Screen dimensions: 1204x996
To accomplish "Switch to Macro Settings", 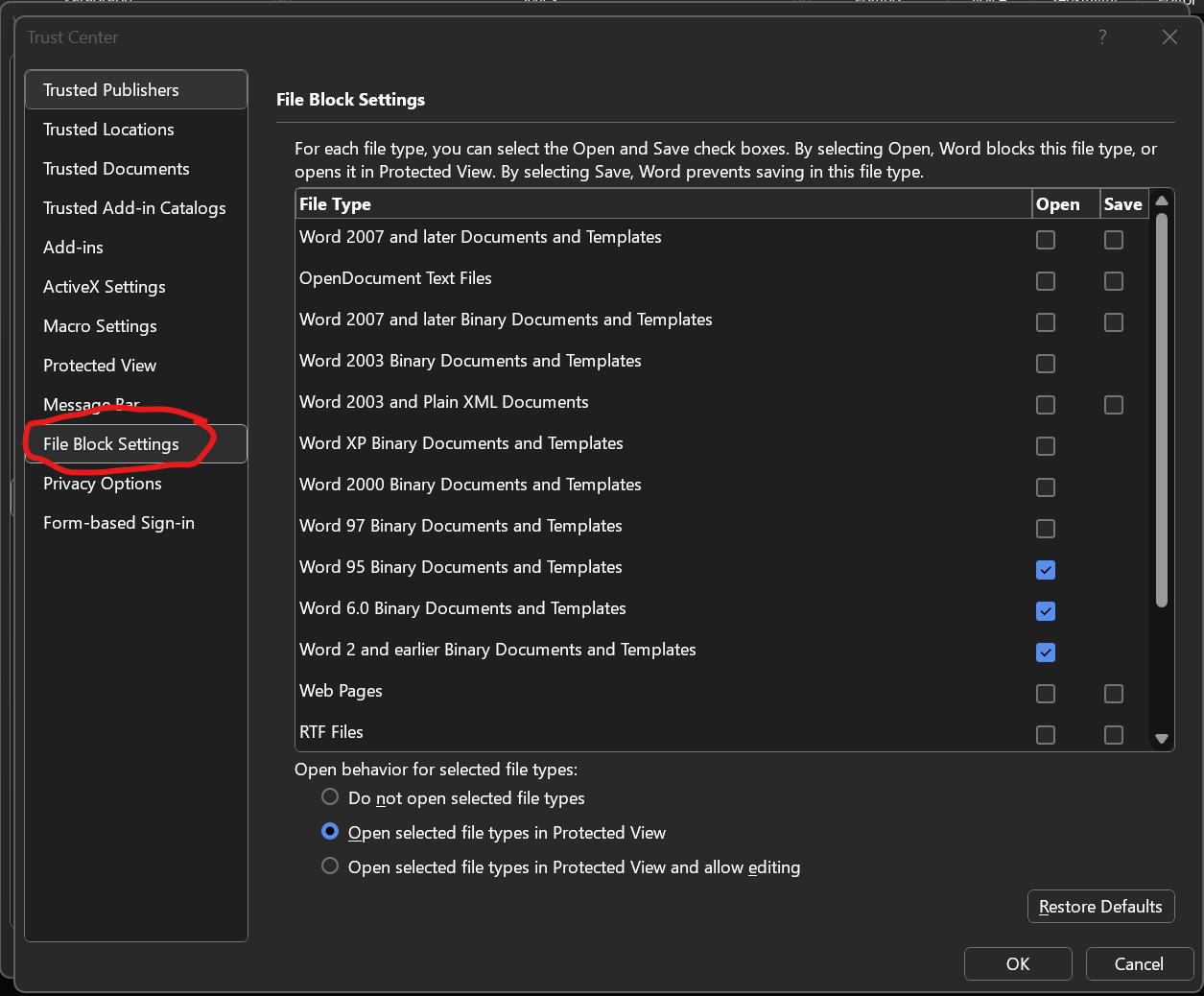I will pyautogui.click(x=100, y=326).
